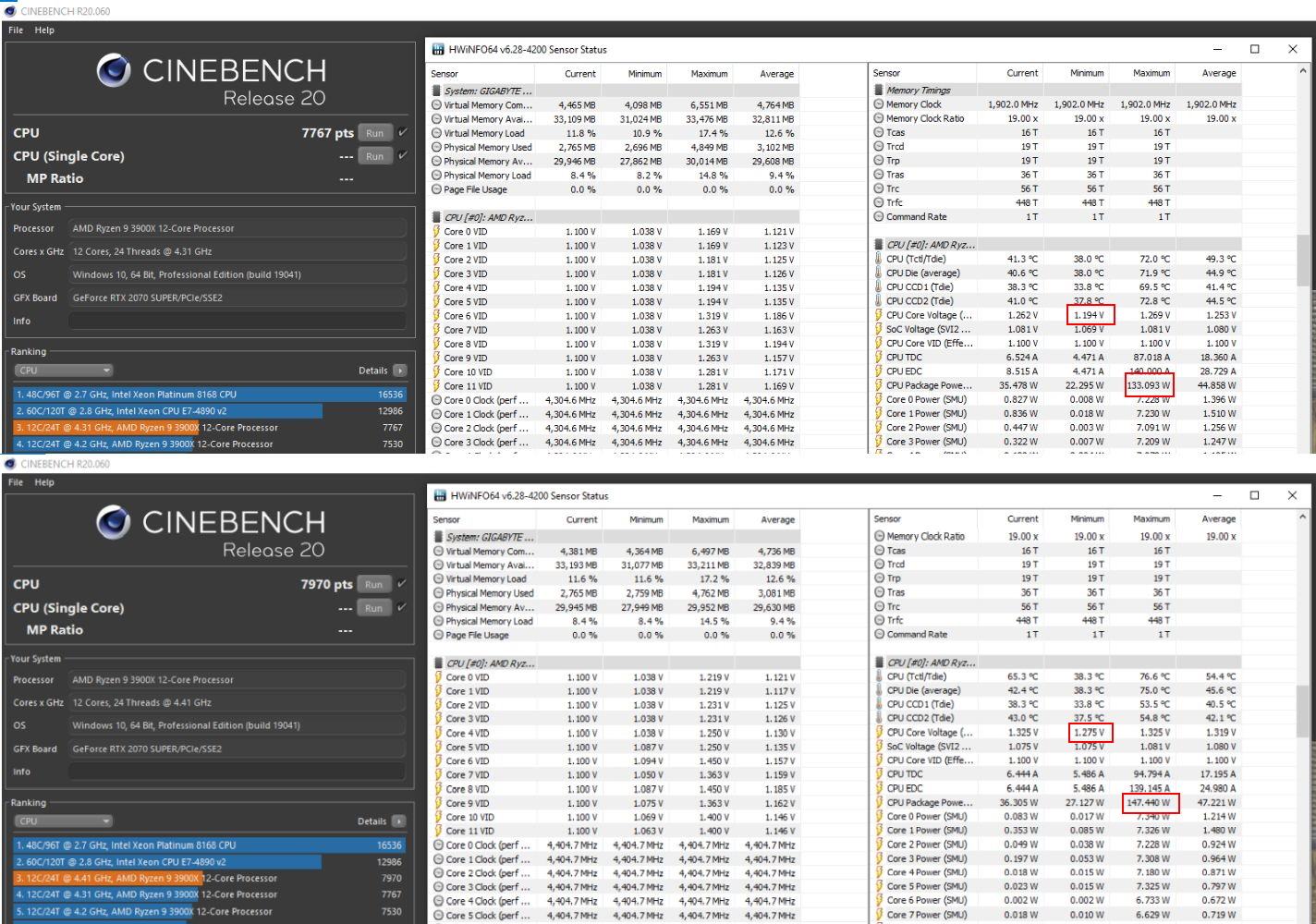
Task: Select ranking row '5. 12C/24T @ 4.2 GHz'
Action: click(x=209, y=912)
